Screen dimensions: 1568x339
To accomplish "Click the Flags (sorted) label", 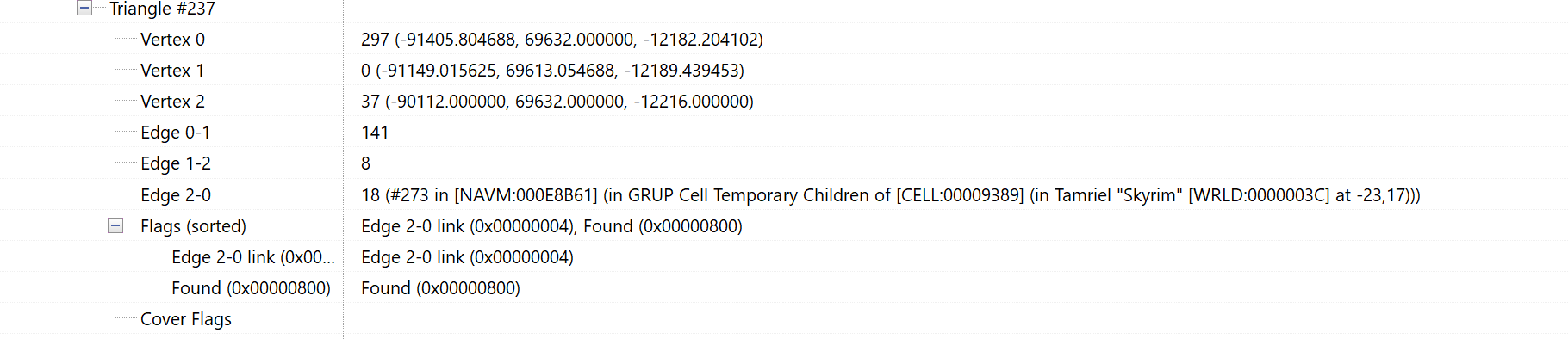I will [193, 226].
